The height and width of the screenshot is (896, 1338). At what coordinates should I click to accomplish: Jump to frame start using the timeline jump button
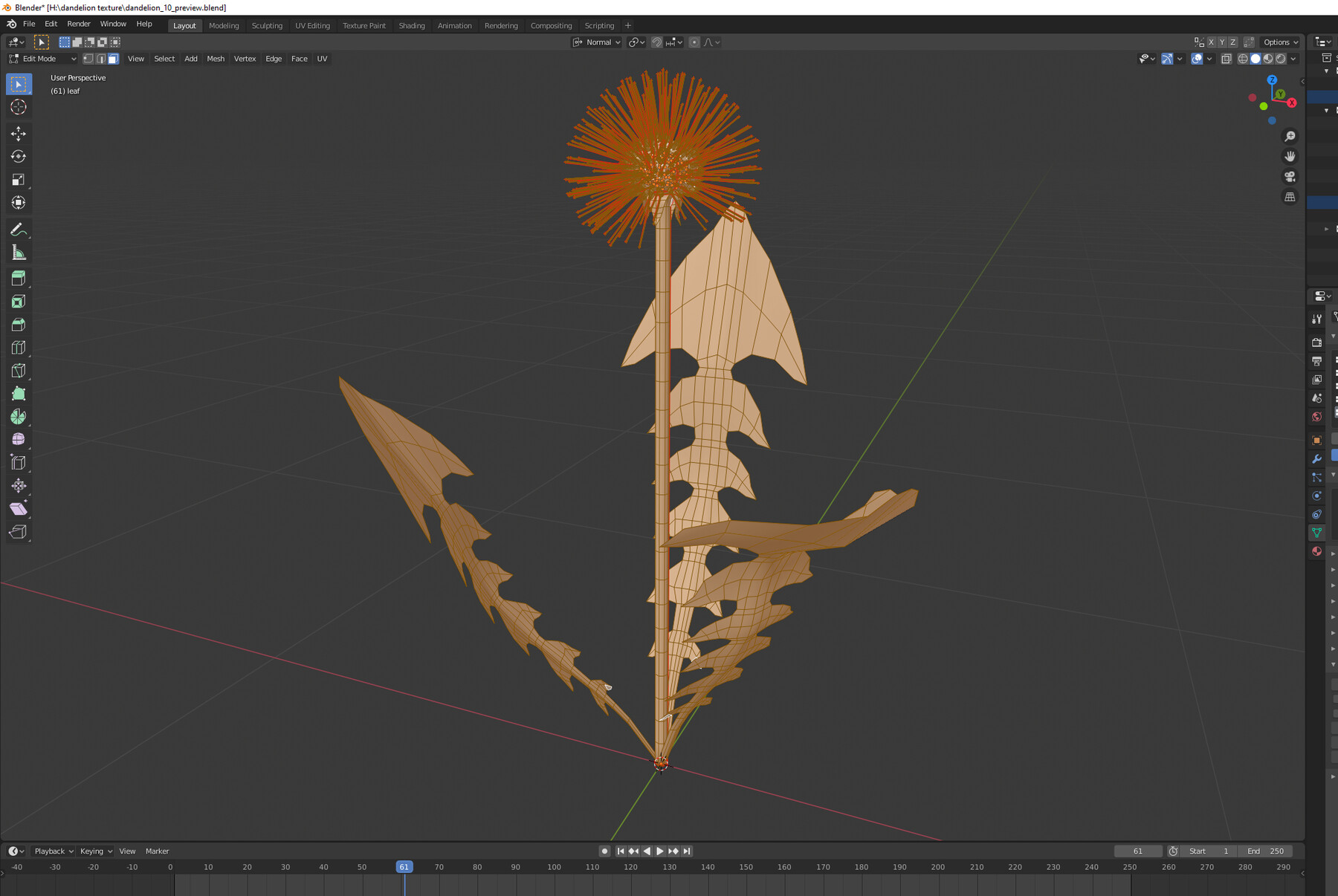[x=621, y=851]
